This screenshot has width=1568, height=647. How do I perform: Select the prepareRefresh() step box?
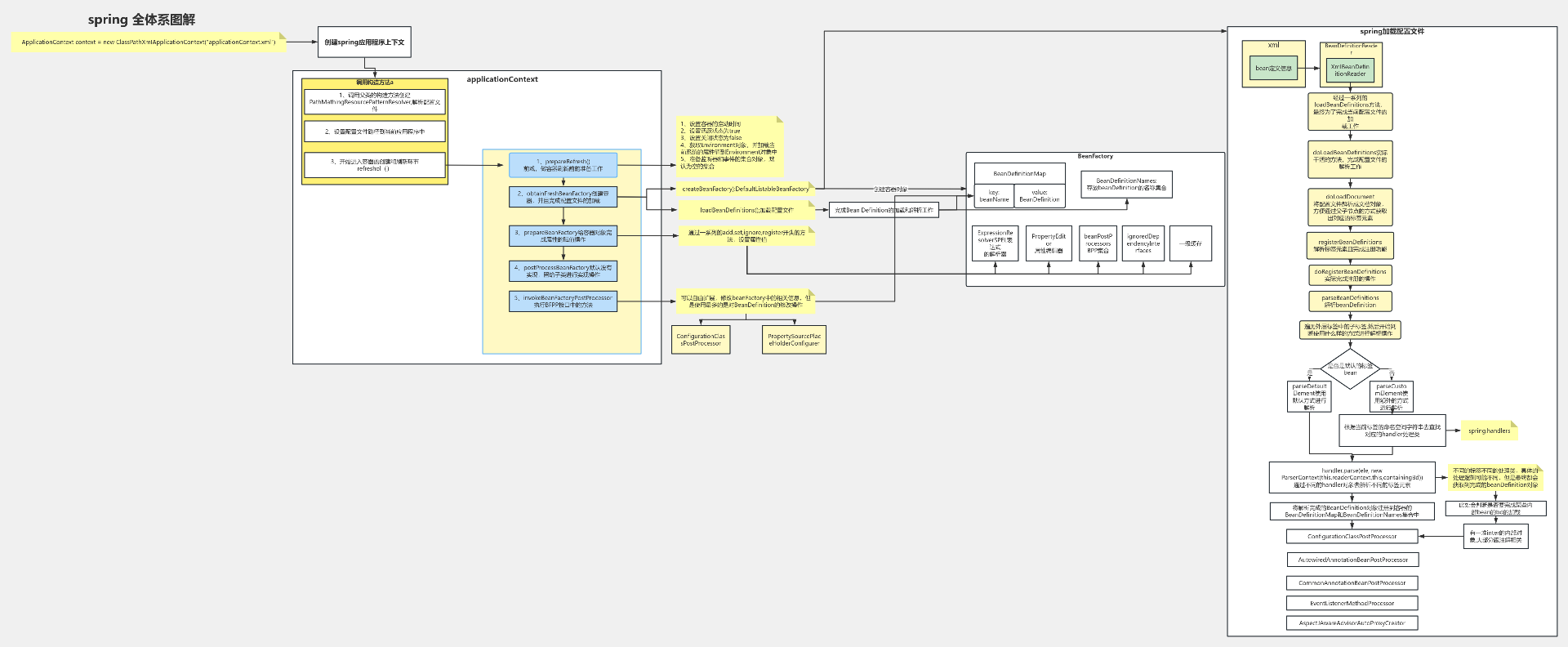[x=563, y=165]
